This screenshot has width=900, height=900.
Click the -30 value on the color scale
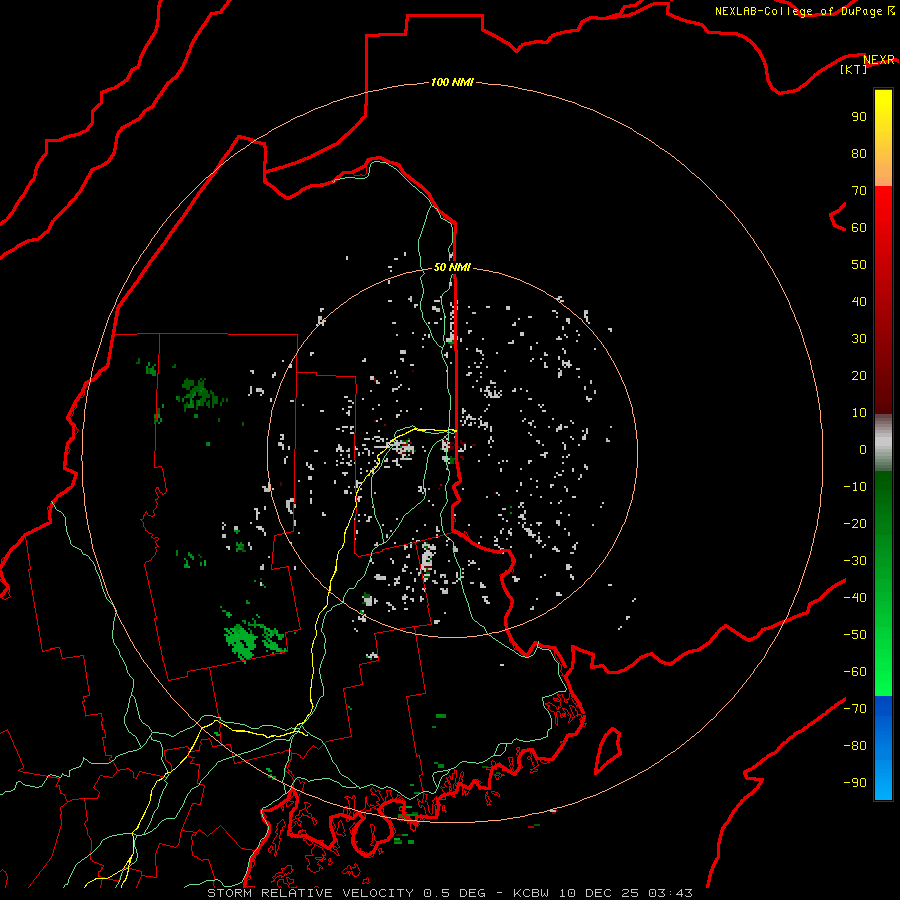coord(855,560)
